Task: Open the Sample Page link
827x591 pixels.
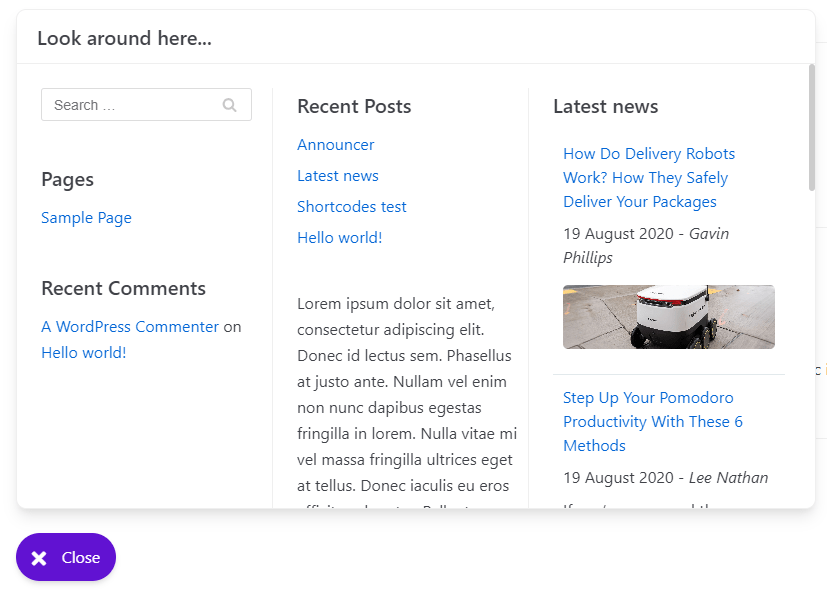Action: (86, 218)
